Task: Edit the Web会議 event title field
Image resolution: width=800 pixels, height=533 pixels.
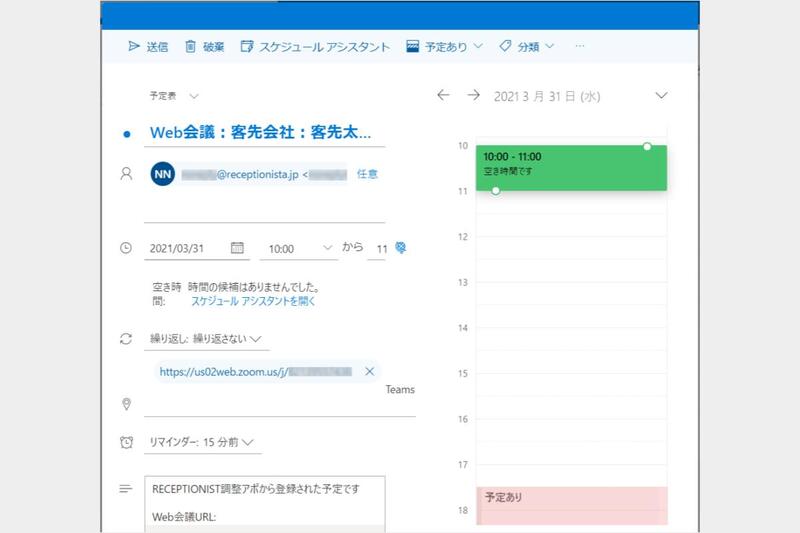Action: 264,133
